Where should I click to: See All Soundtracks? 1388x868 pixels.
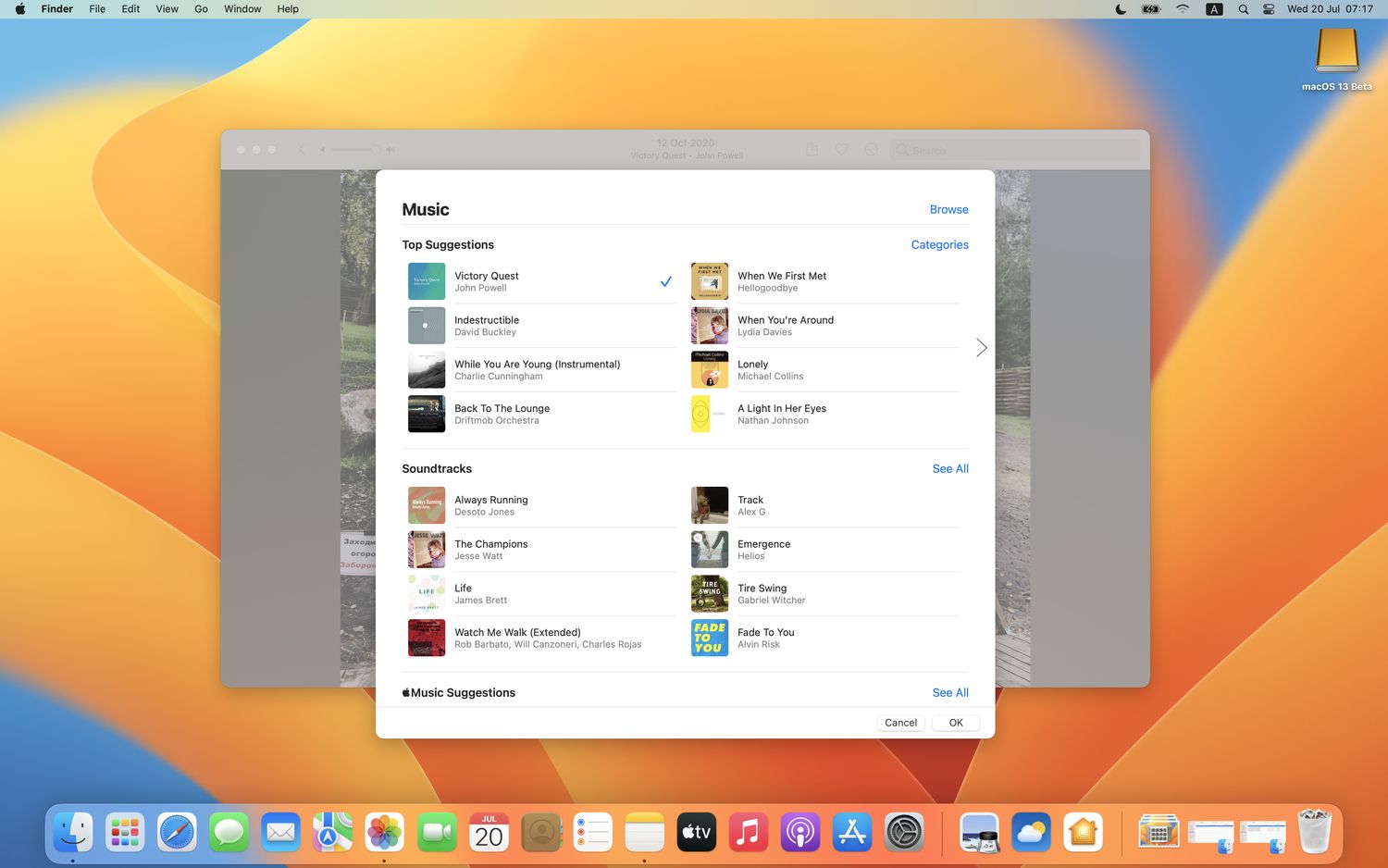[x=950, y=468]
